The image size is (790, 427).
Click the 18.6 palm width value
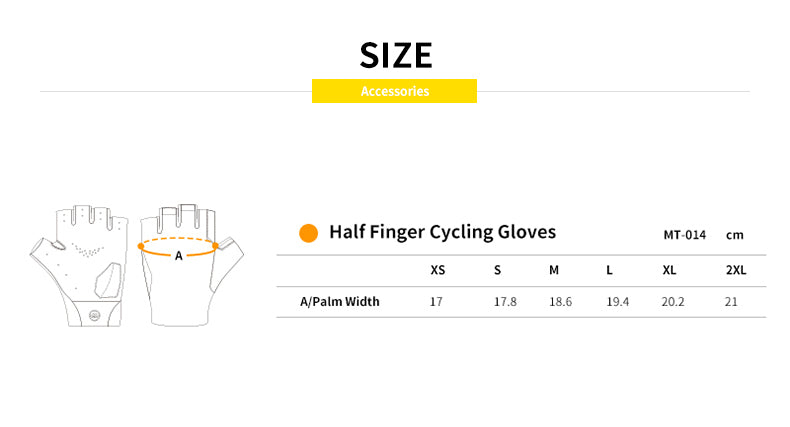(x=560, y=301)
